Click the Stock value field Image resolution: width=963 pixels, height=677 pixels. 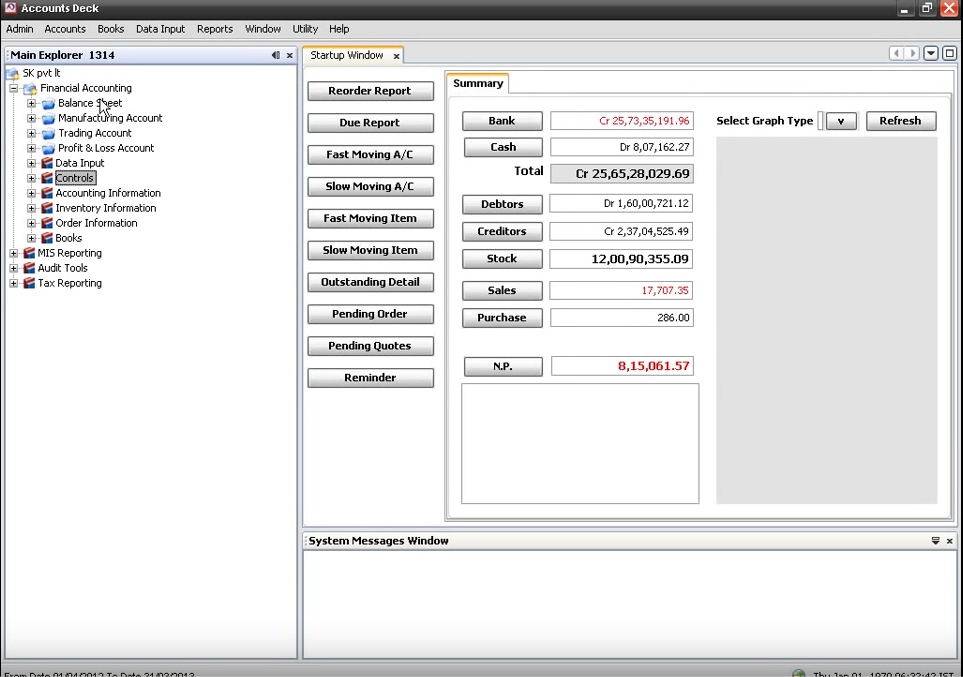point(621,259)
